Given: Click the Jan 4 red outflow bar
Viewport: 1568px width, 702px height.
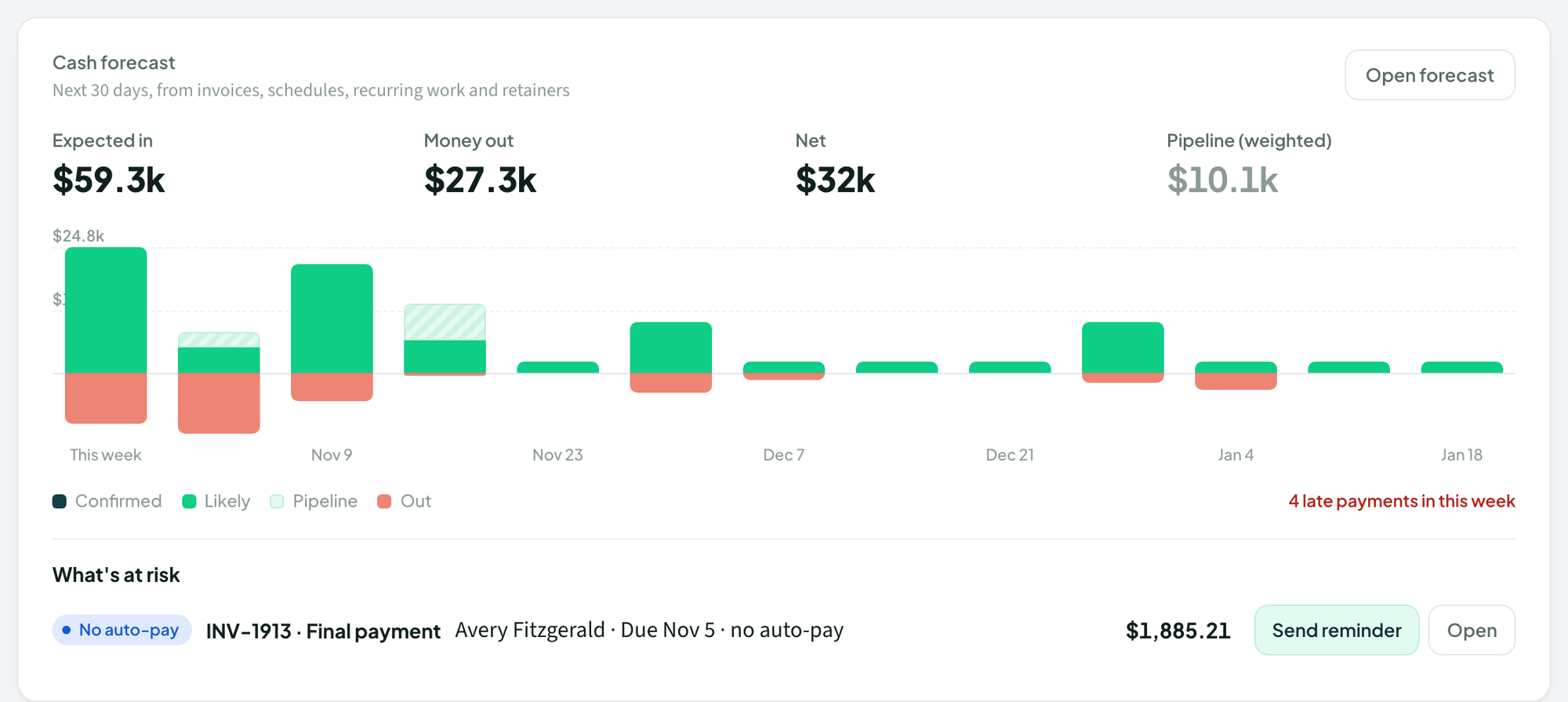Looking at the screenshot, I should [1236, 381].
